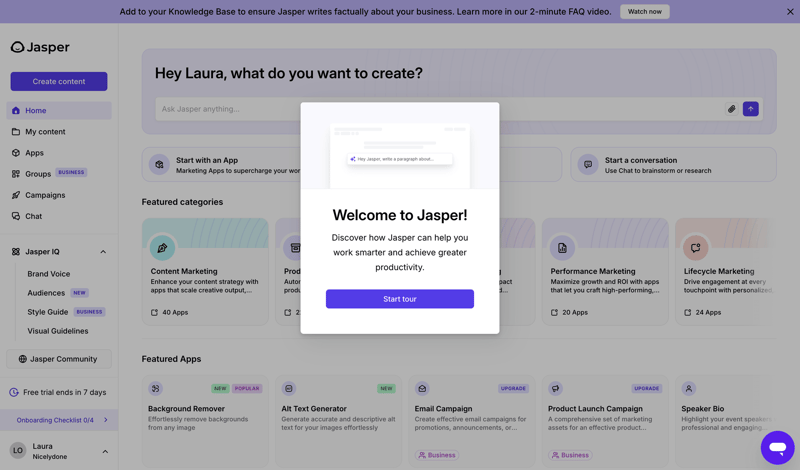800x470 pixels.
Task: Click the 40 Apps count on Content Marketing
Action: [x=169, y=312]
